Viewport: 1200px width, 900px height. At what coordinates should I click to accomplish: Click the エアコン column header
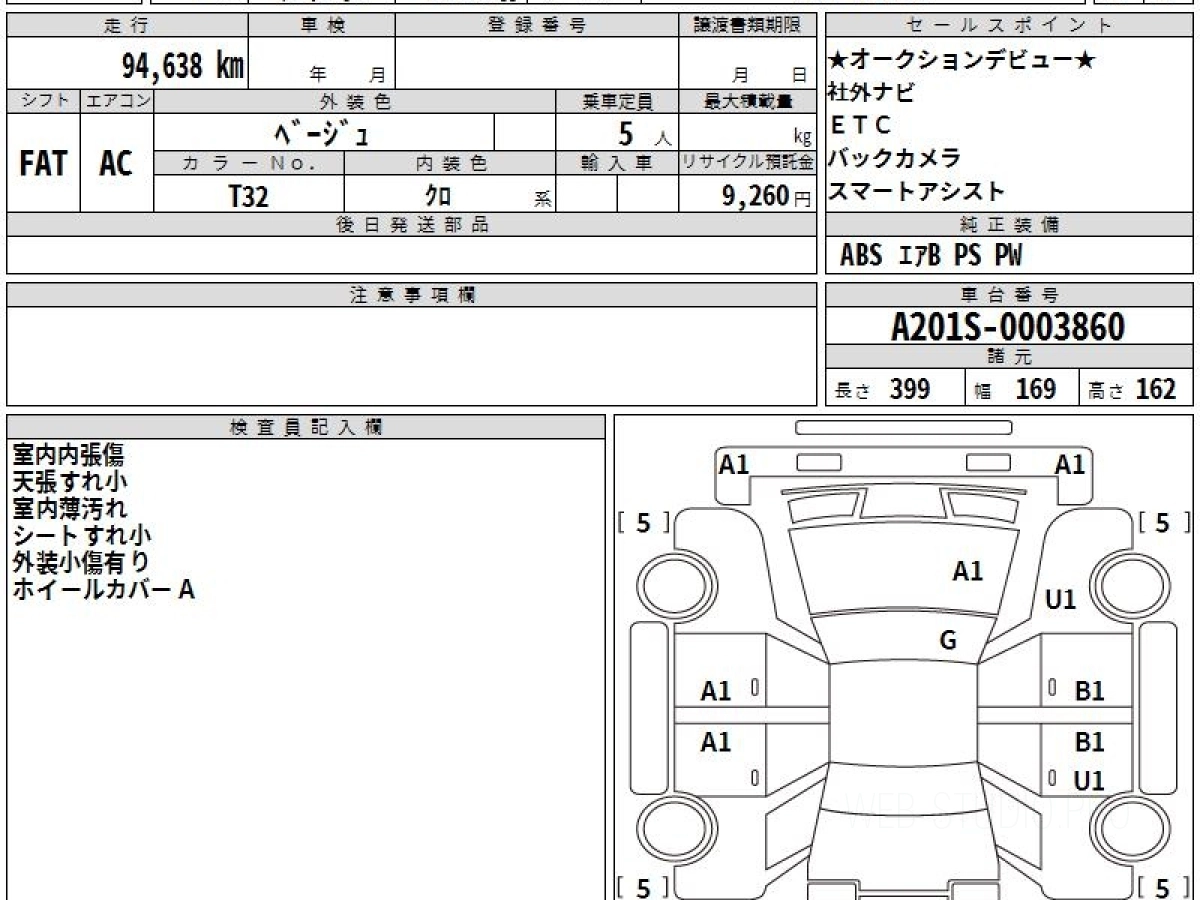tap(118, 101)
